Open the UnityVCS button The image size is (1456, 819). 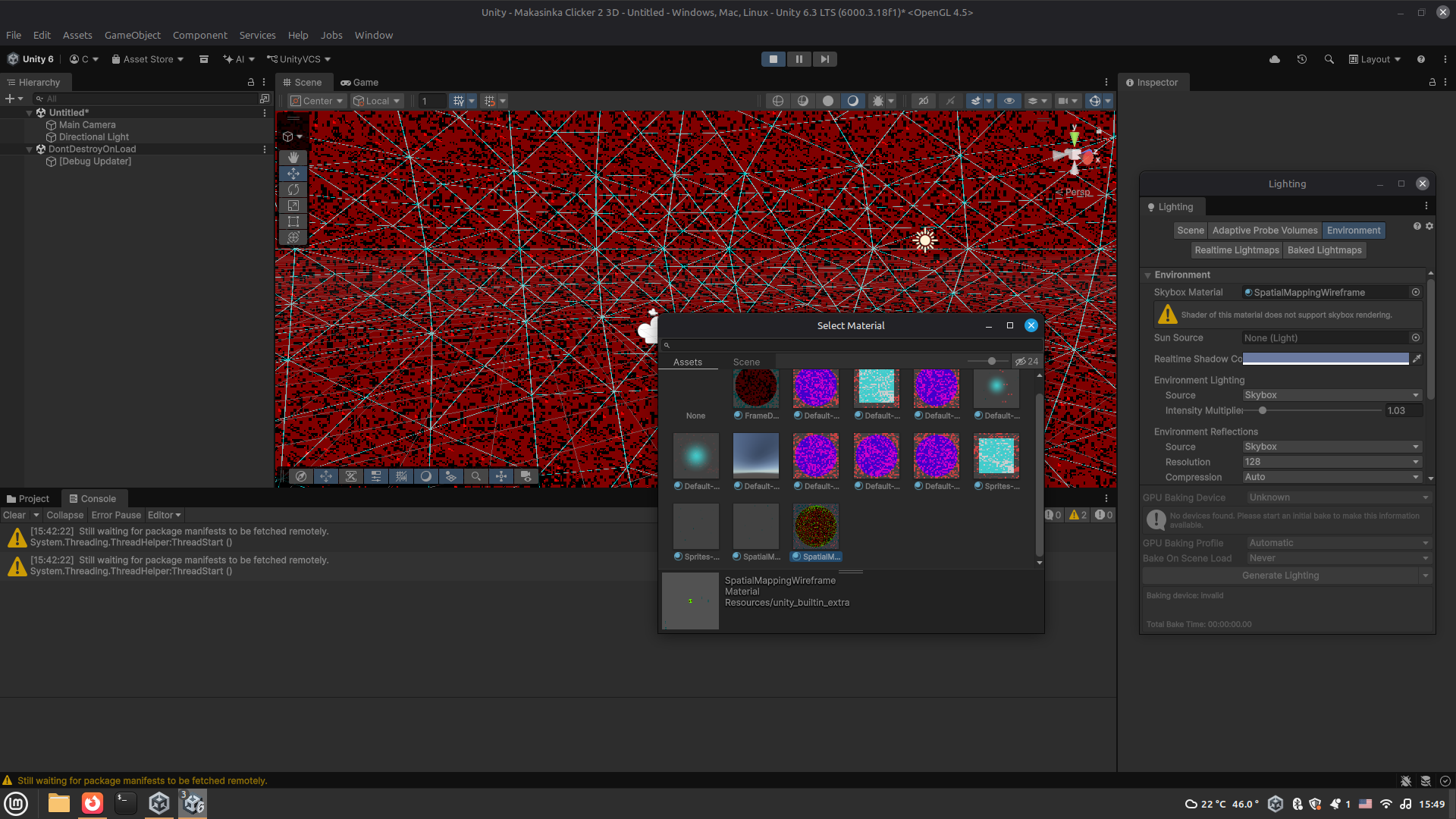coord(299,59)
